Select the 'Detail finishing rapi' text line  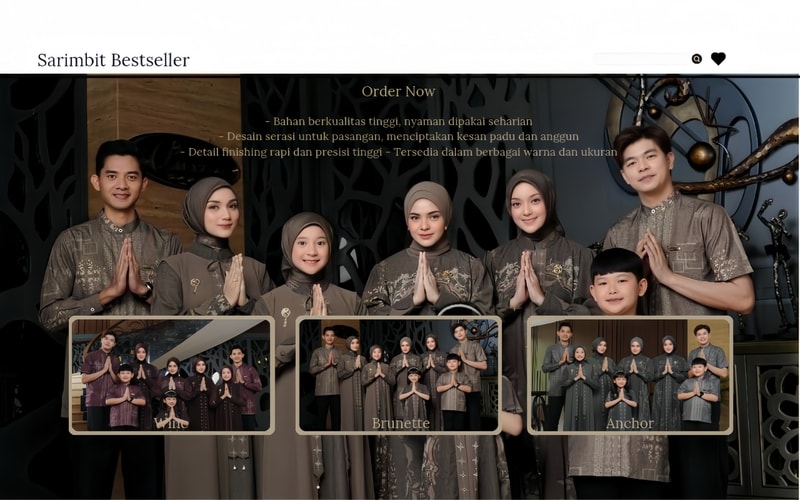click(398, 152)
